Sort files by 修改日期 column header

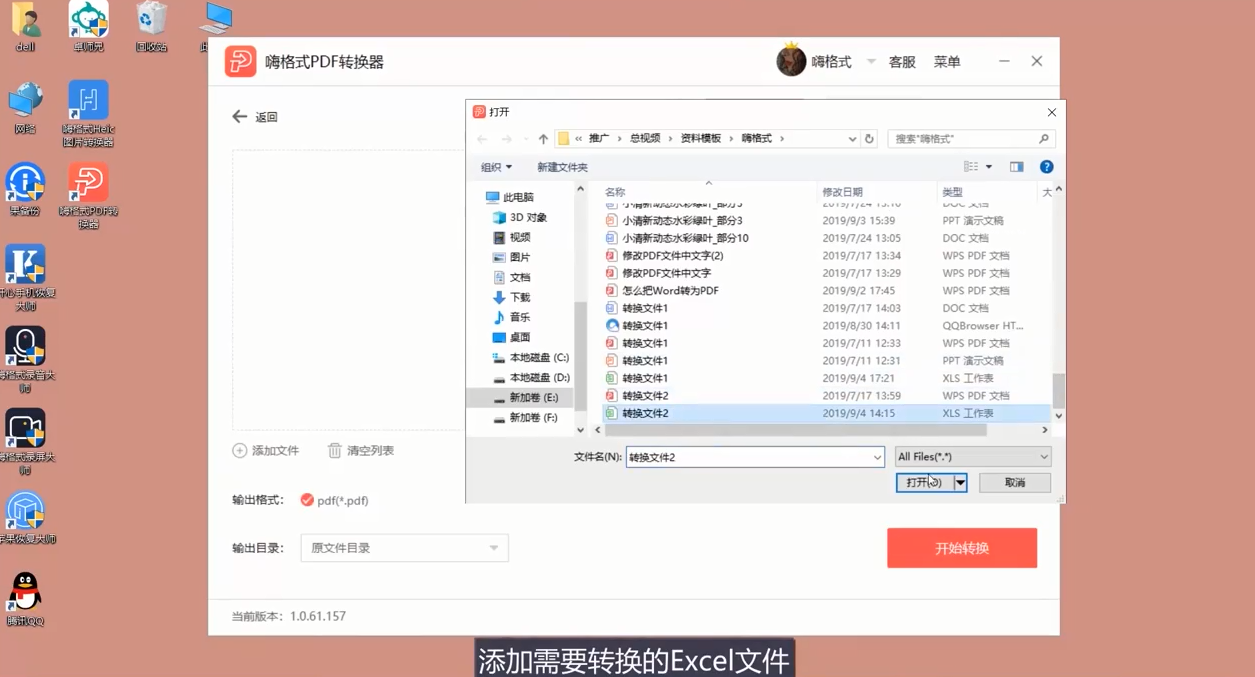(842, 192)
